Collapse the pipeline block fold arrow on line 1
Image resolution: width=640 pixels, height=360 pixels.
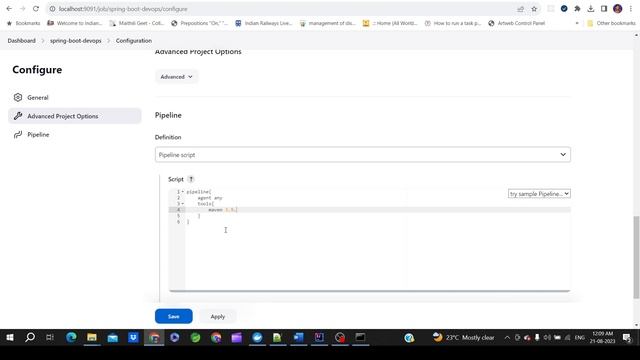pyautogui.click(x=183, y=192)
